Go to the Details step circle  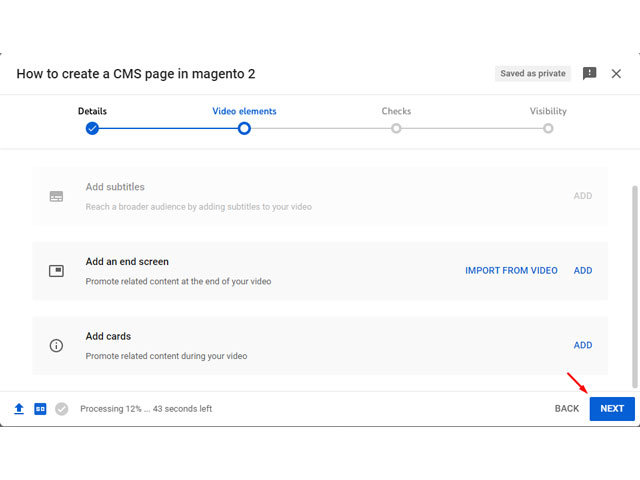[92, 129]
